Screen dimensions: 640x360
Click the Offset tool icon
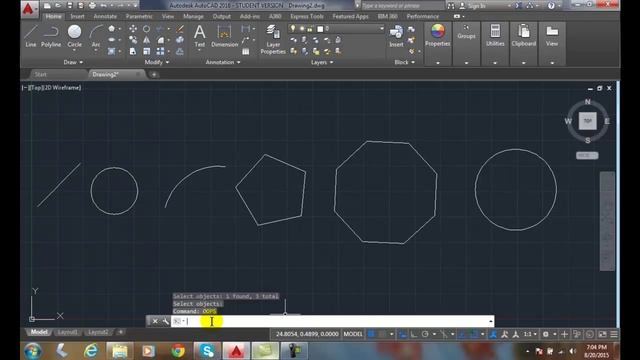click(180, 51)
